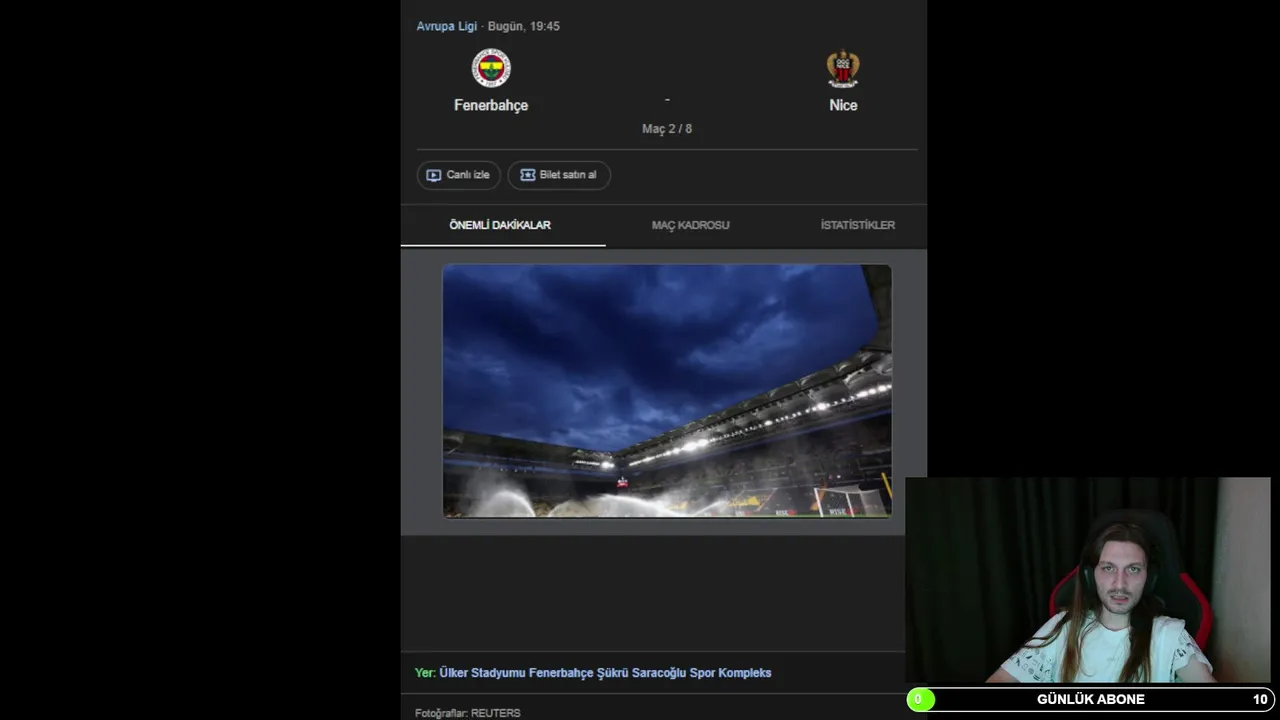This screenshot has height=720, width=1280.
Task: Click the Maç 2 / 8 text
Action: click(x=667, y=129)
